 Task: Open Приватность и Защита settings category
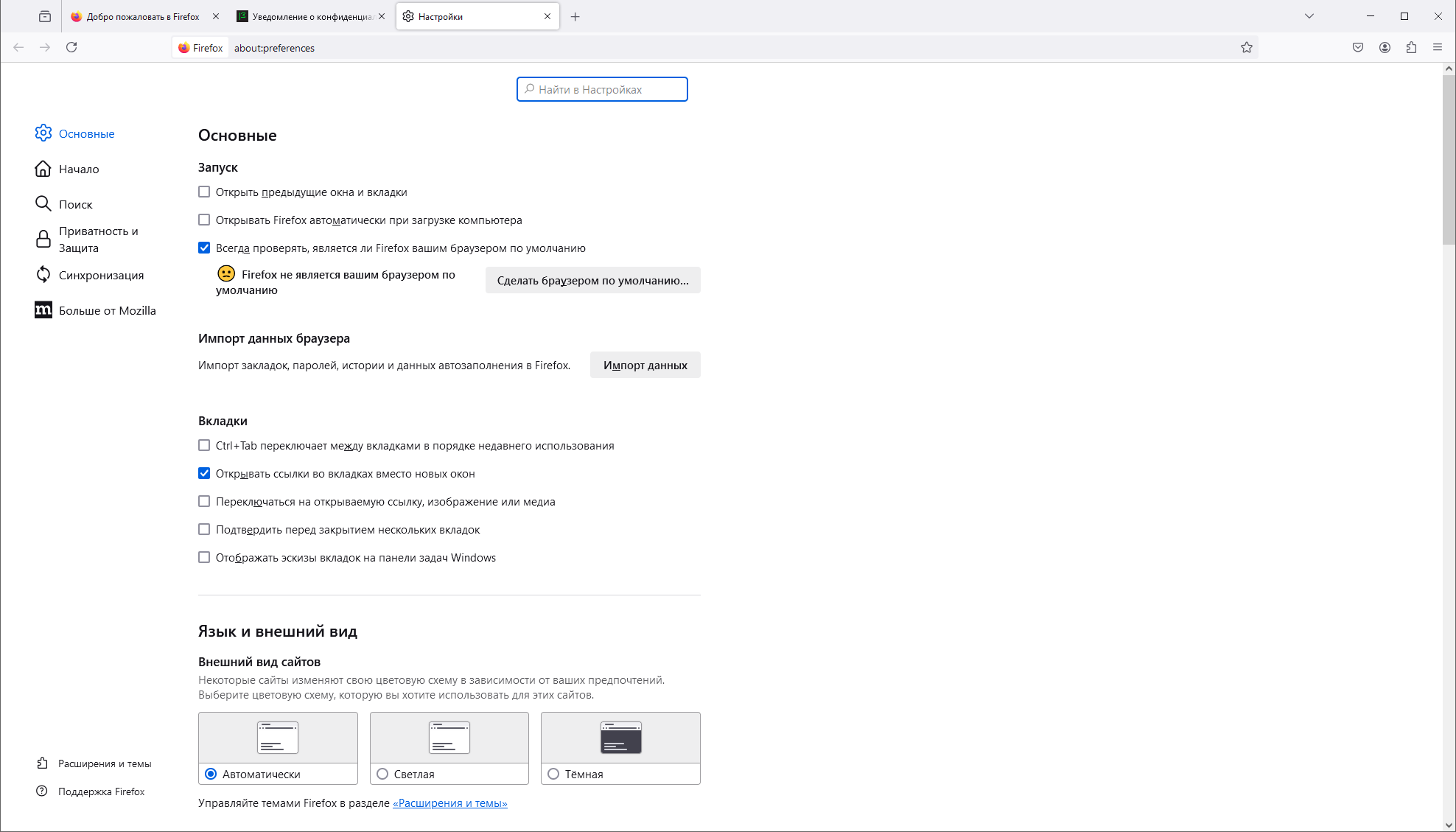click(x=99, y=240)
